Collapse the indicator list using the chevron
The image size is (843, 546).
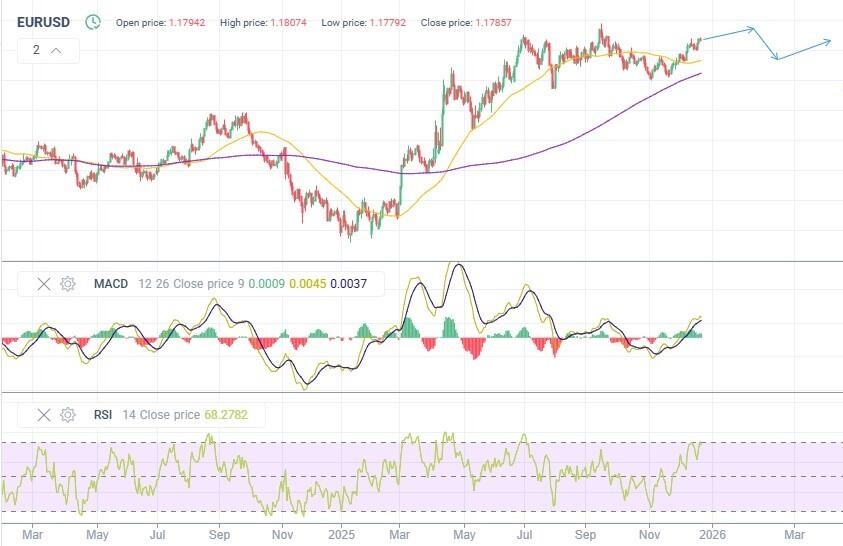(x=56, y=50)
